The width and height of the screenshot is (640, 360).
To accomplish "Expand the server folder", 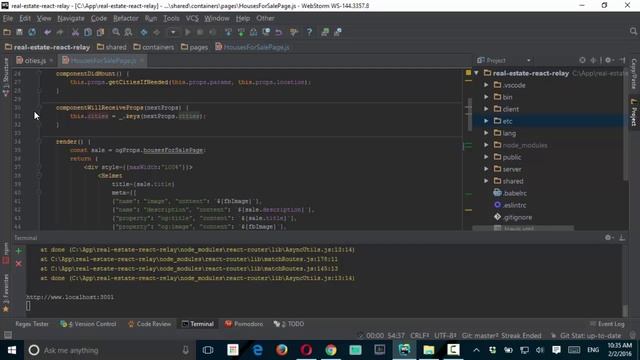I will (486, 169).
